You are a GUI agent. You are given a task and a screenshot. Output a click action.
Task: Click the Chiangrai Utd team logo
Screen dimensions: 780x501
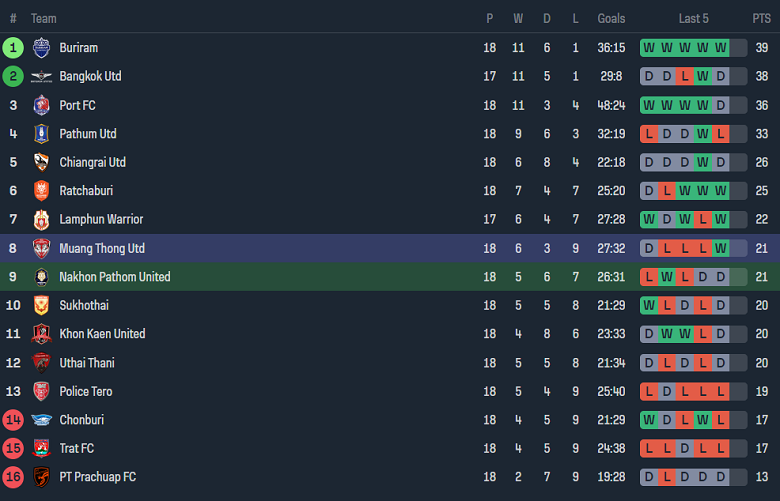coord(41,162)
